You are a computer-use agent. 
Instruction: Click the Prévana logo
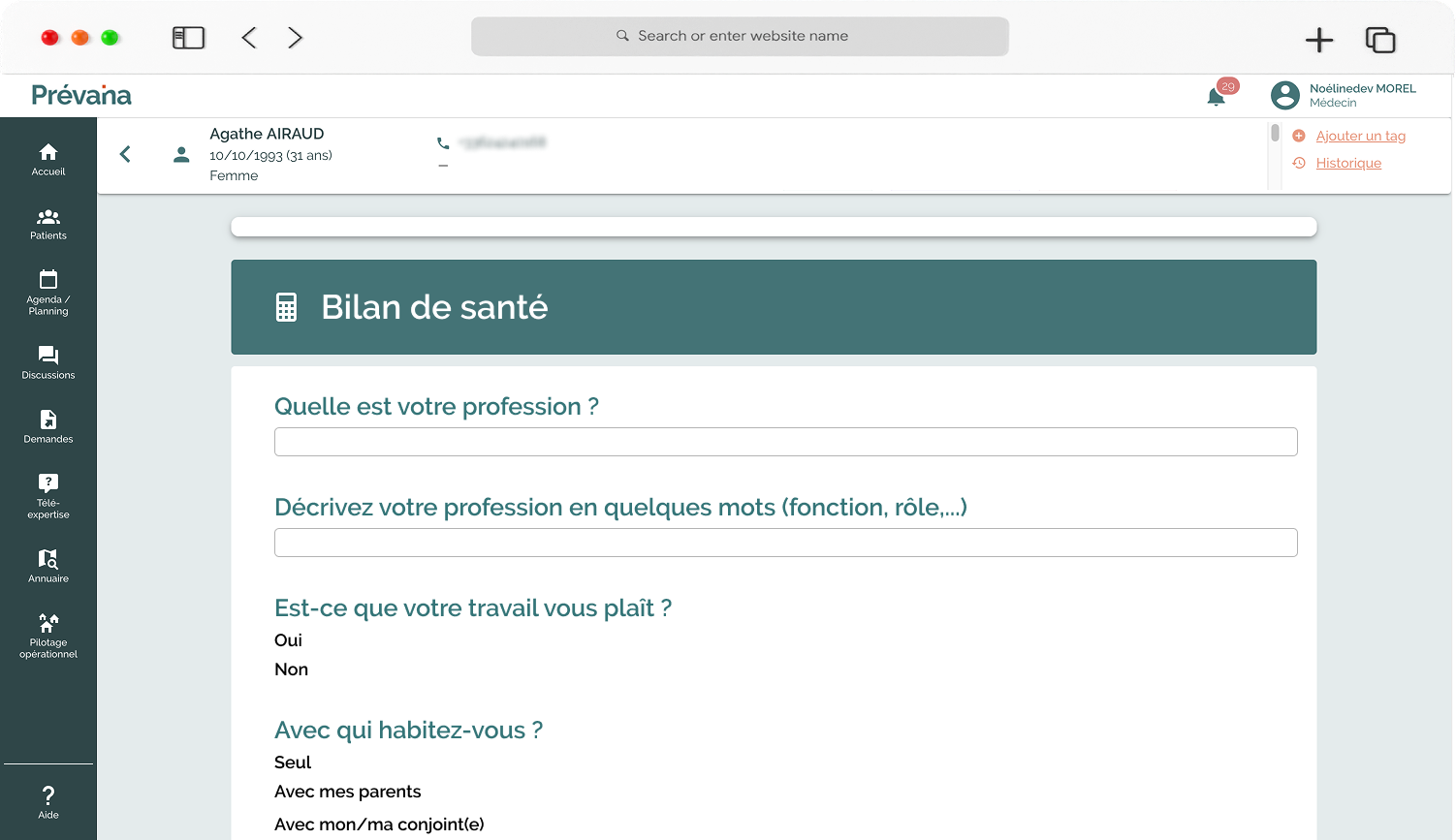(81, 95)
